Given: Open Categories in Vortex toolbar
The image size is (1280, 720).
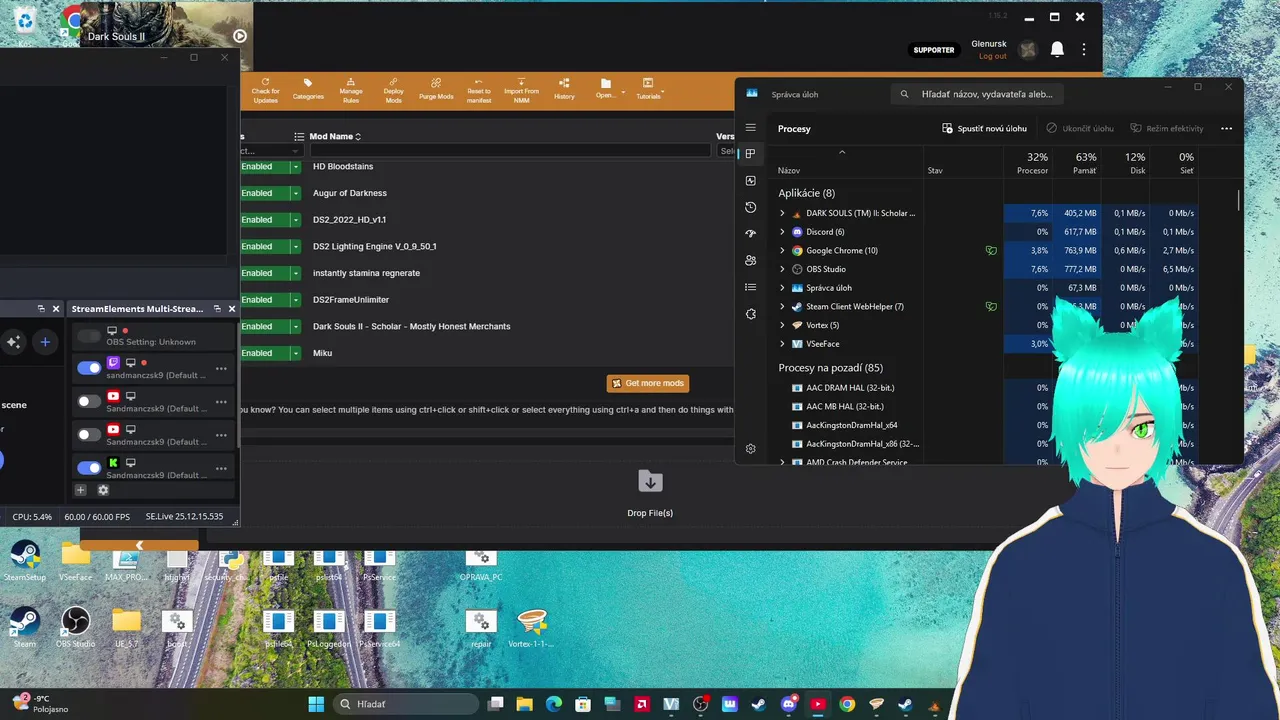Looking at the screenshot, I should [x=308, y=89].
